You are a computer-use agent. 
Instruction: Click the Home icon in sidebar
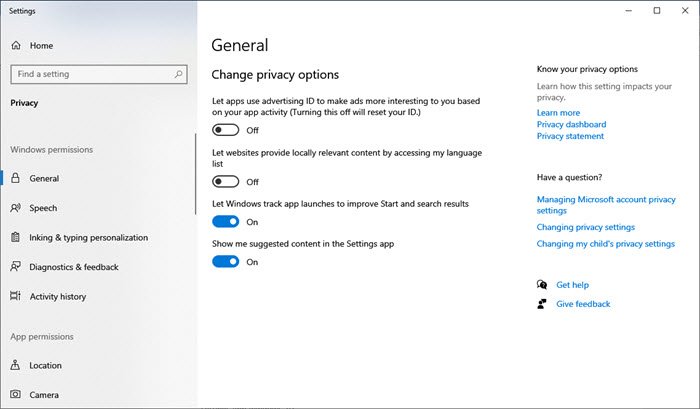[x=16, y=45]
